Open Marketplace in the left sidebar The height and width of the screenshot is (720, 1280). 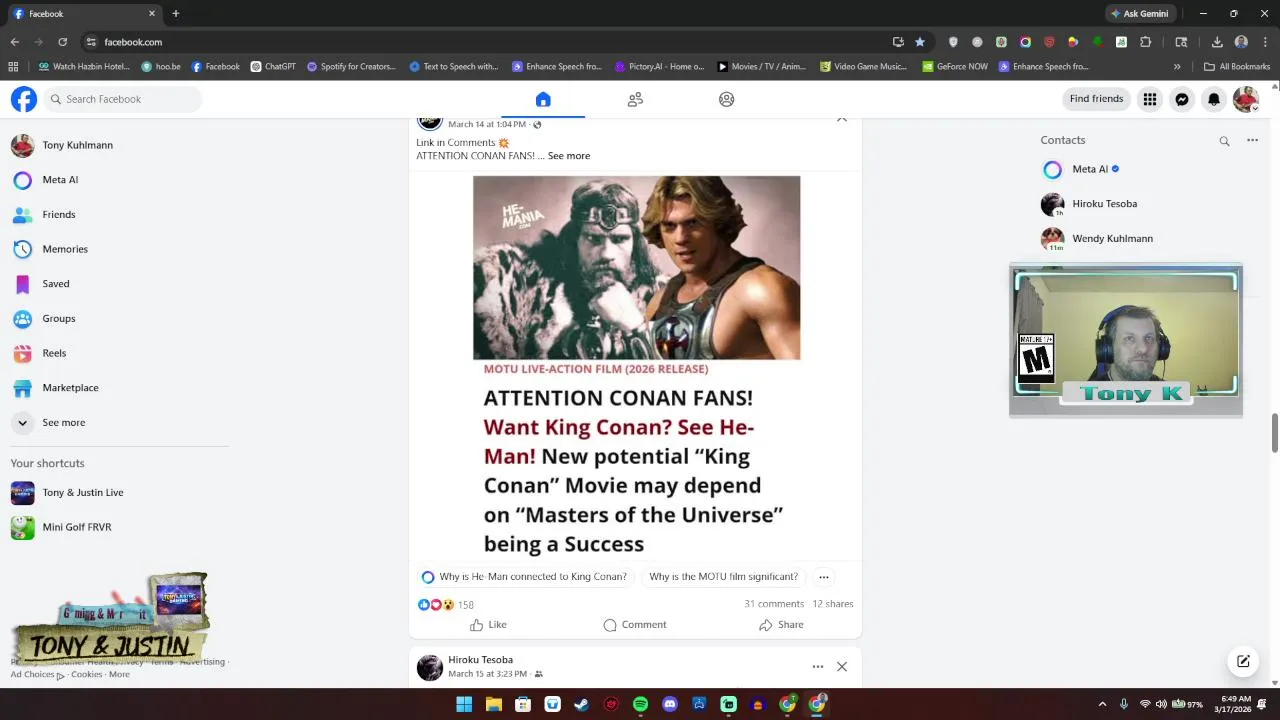[70, 388]
